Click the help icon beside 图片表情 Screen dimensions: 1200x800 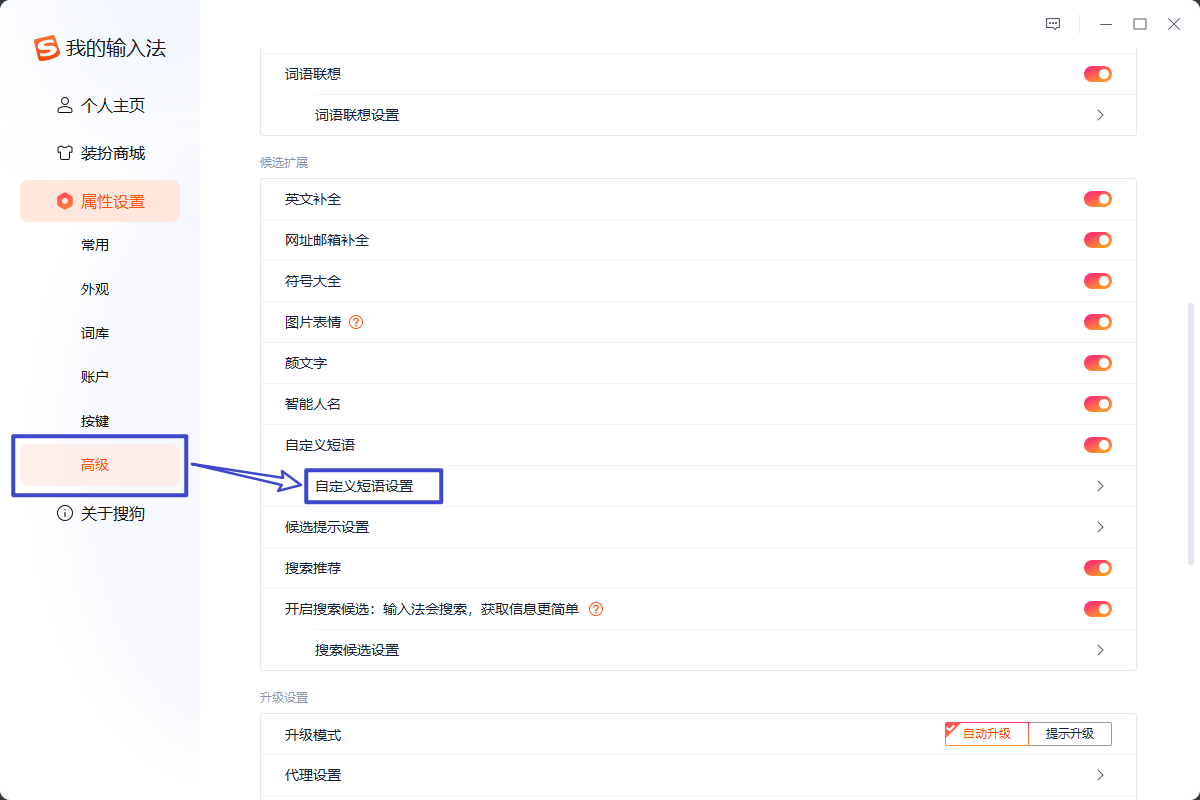(356, 322)
